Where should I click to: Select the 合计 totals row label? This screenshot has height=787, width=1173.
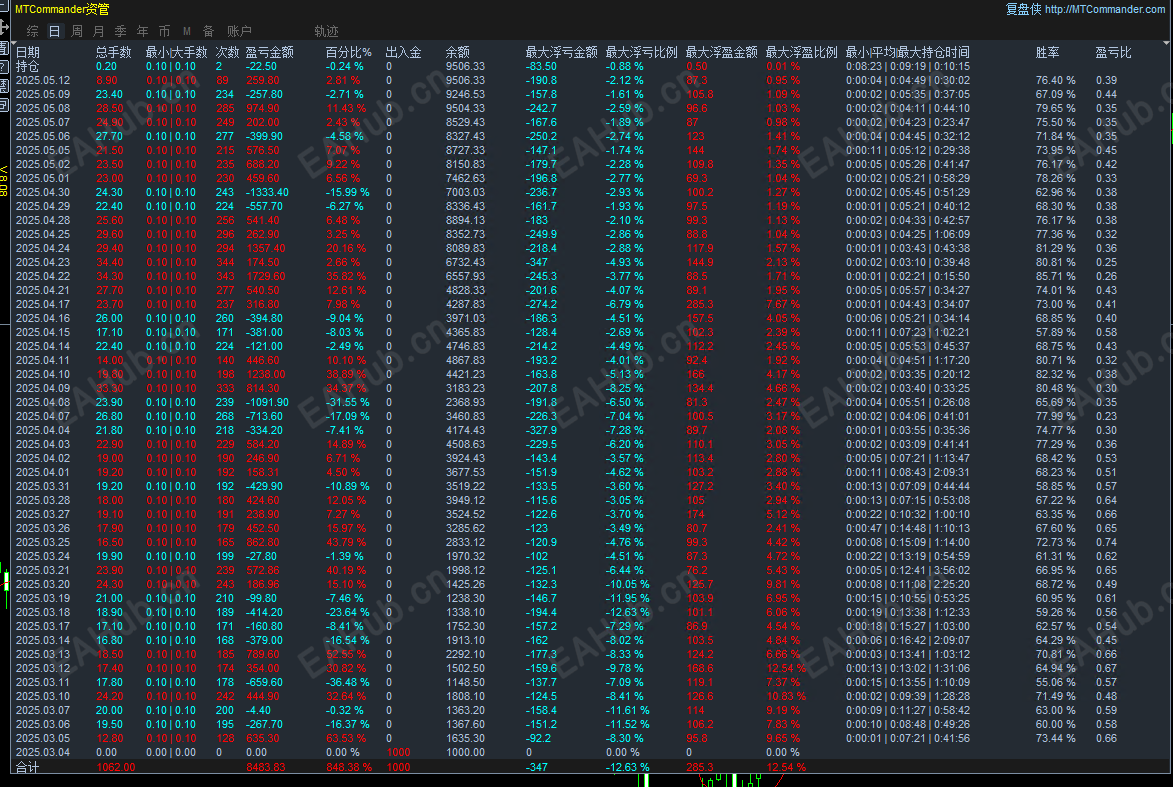(28, 768)
